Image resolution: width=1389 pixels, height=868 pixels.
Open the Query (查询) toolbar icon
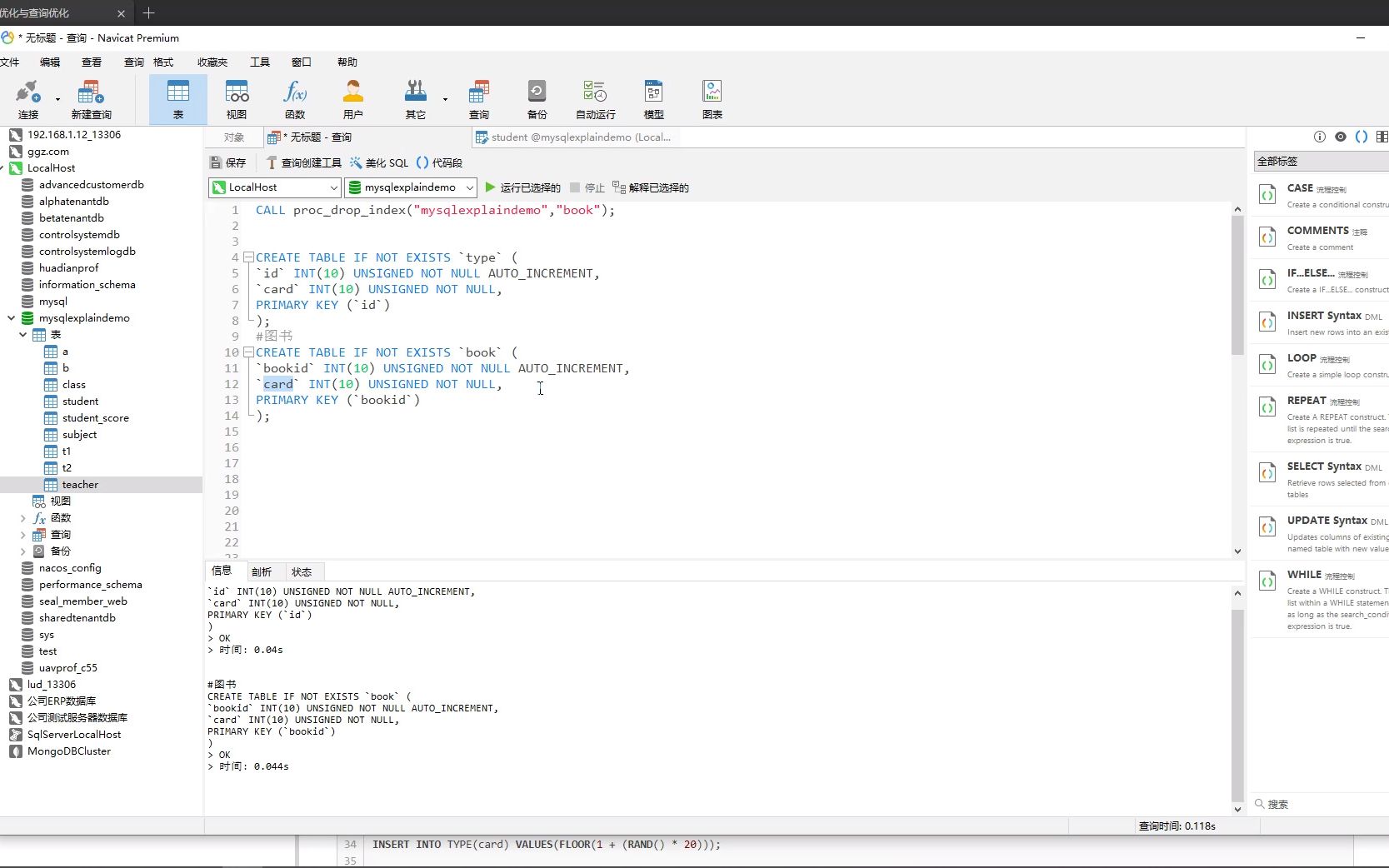(479, 99)
